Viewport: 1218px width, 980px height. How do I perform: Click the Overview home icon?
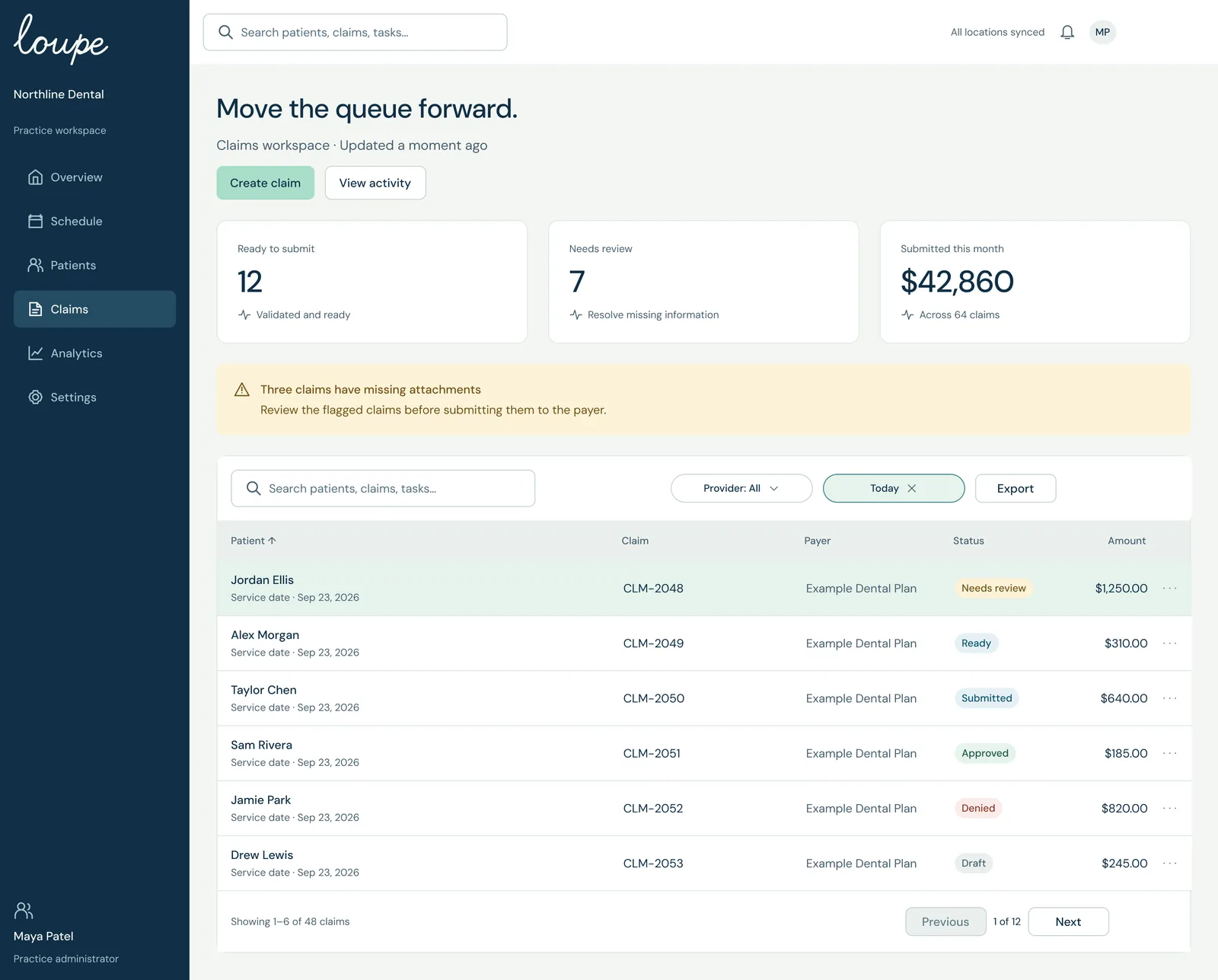tap(35, 177)
